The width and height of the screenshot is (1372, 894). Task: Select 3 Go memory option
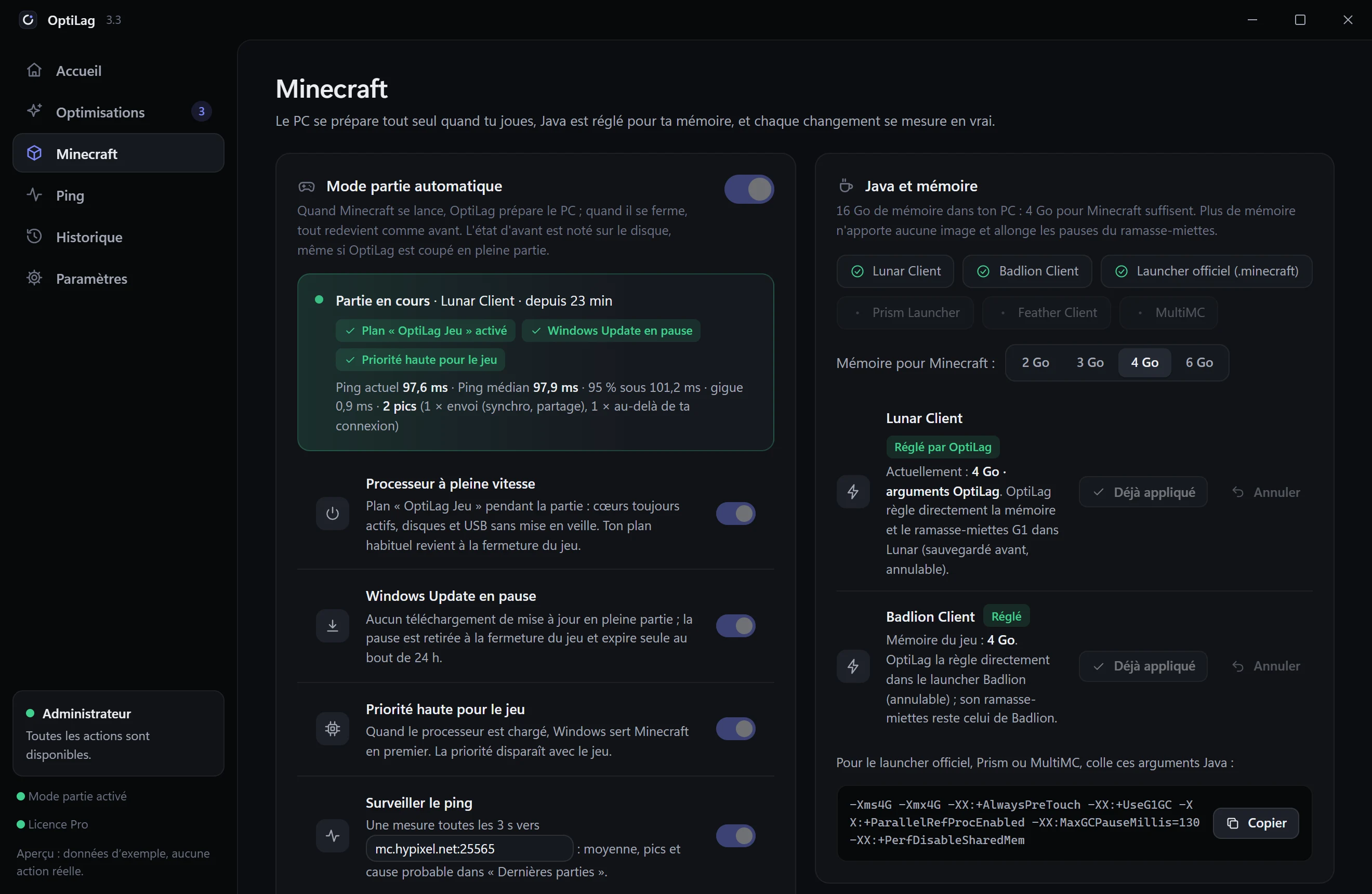pos(1090,363)
